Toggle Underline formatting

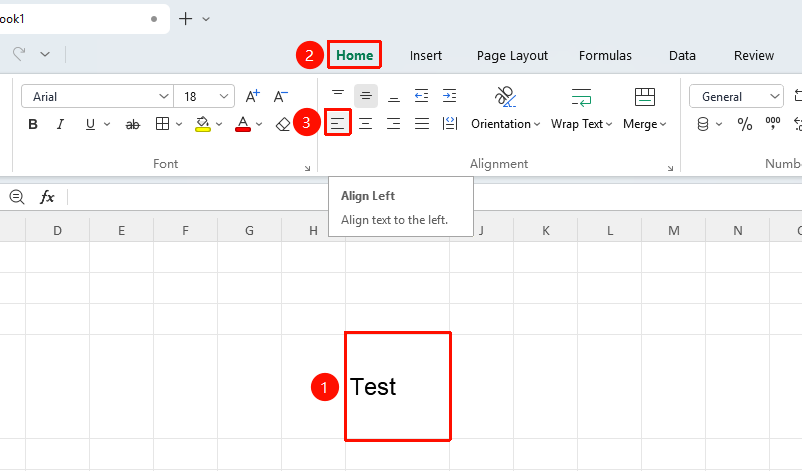(90, 124)
